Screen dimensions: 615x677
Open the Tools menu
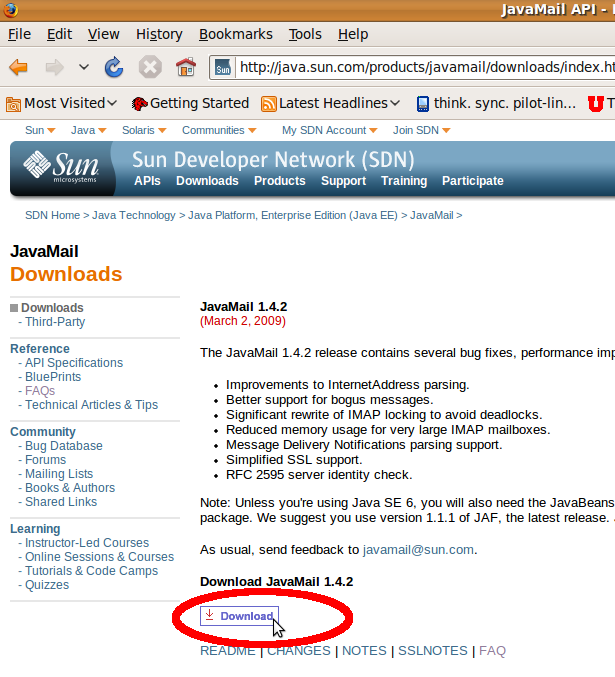305,34
